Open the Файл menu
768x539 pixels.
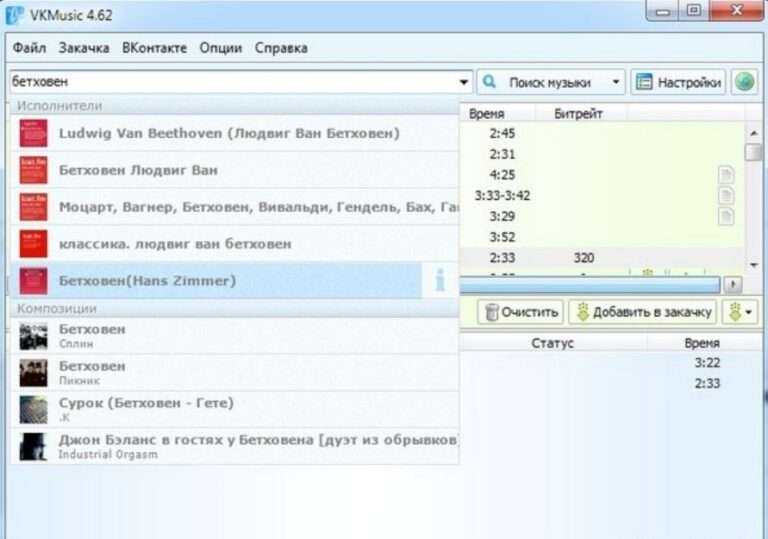pyautogui.click(x=29, y=48)
